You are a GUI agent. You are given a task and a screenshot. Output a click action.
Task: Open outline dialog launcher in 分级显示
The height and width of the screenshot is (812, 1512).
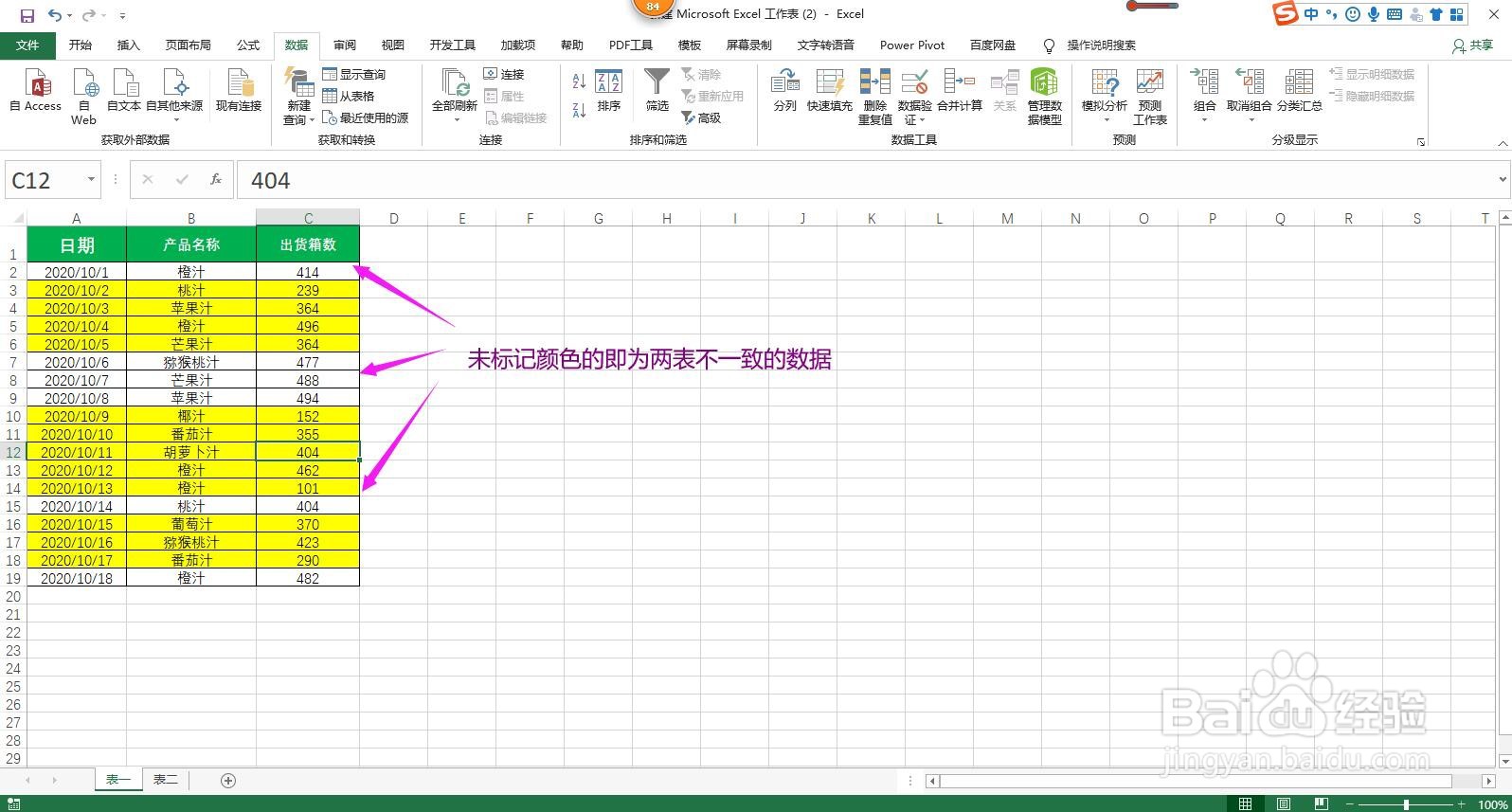click(x=1421, y=142)
